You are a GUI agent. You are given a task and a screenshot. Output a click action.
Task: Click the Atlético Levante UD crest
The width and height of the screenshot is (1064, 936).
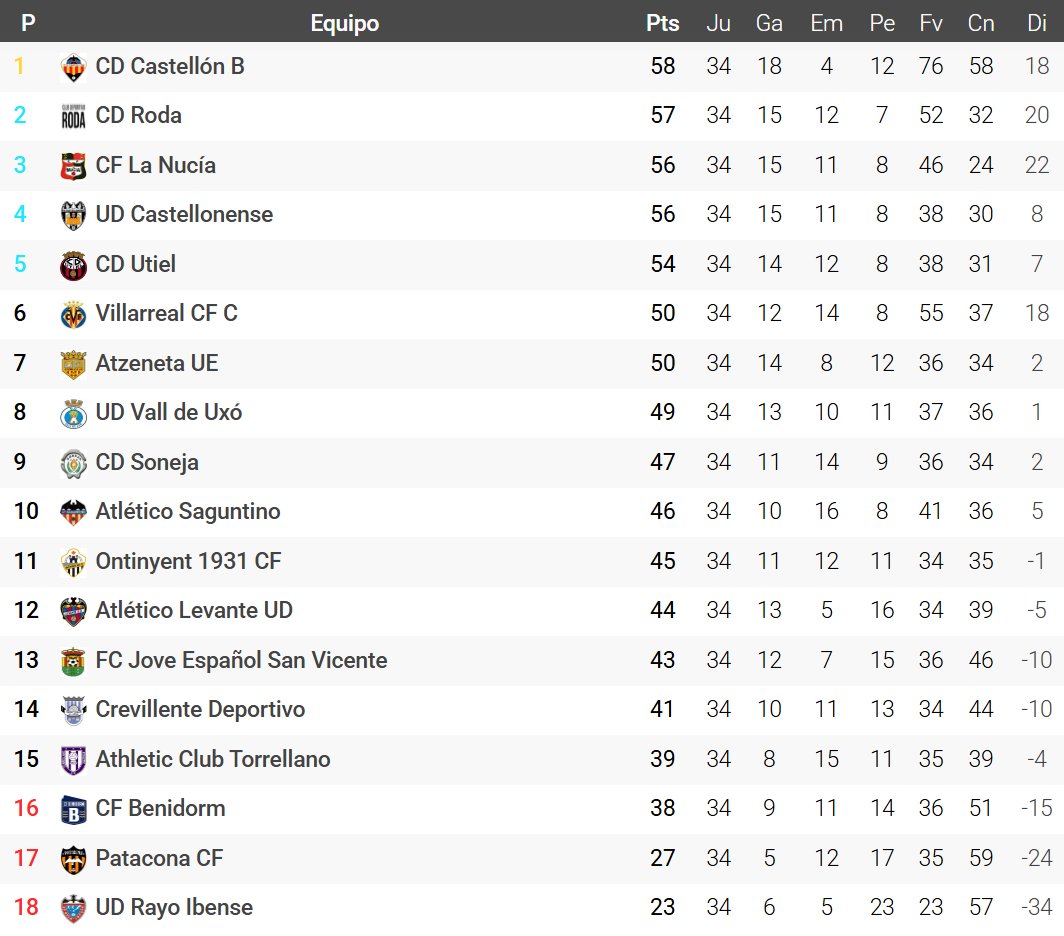73,611
